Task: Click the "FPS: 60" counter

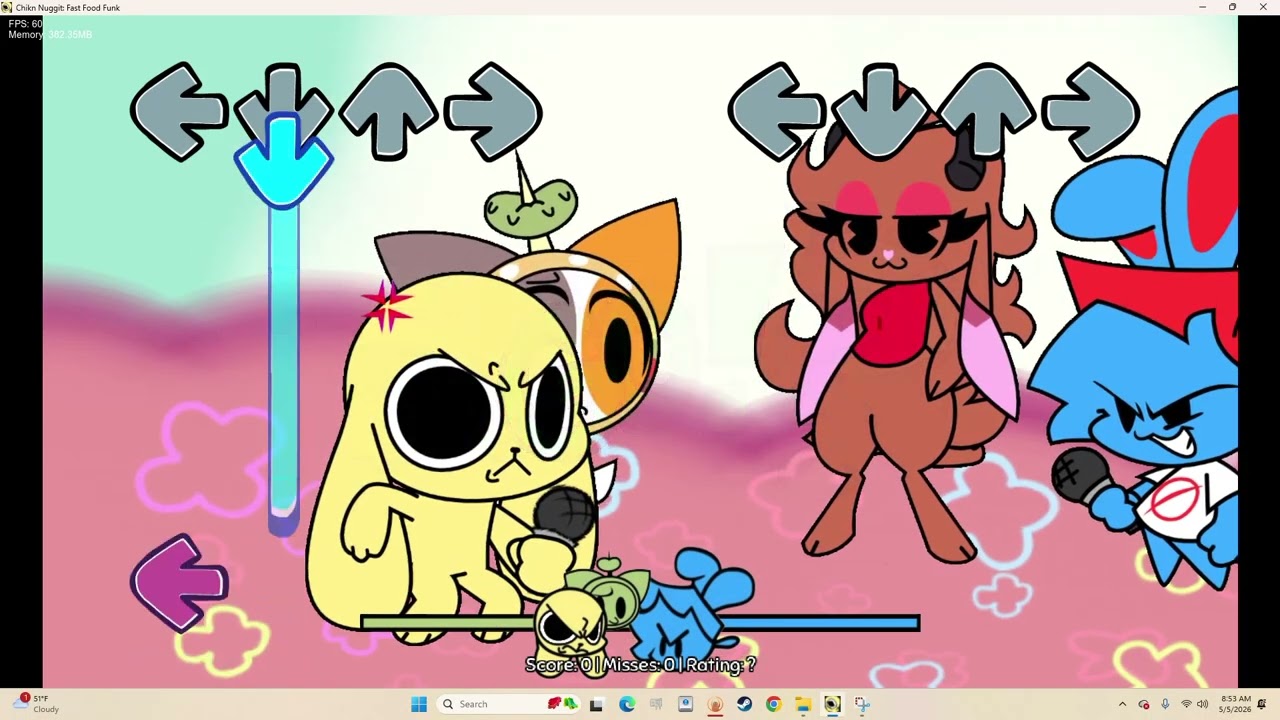Action: click(x=25, y=24)
